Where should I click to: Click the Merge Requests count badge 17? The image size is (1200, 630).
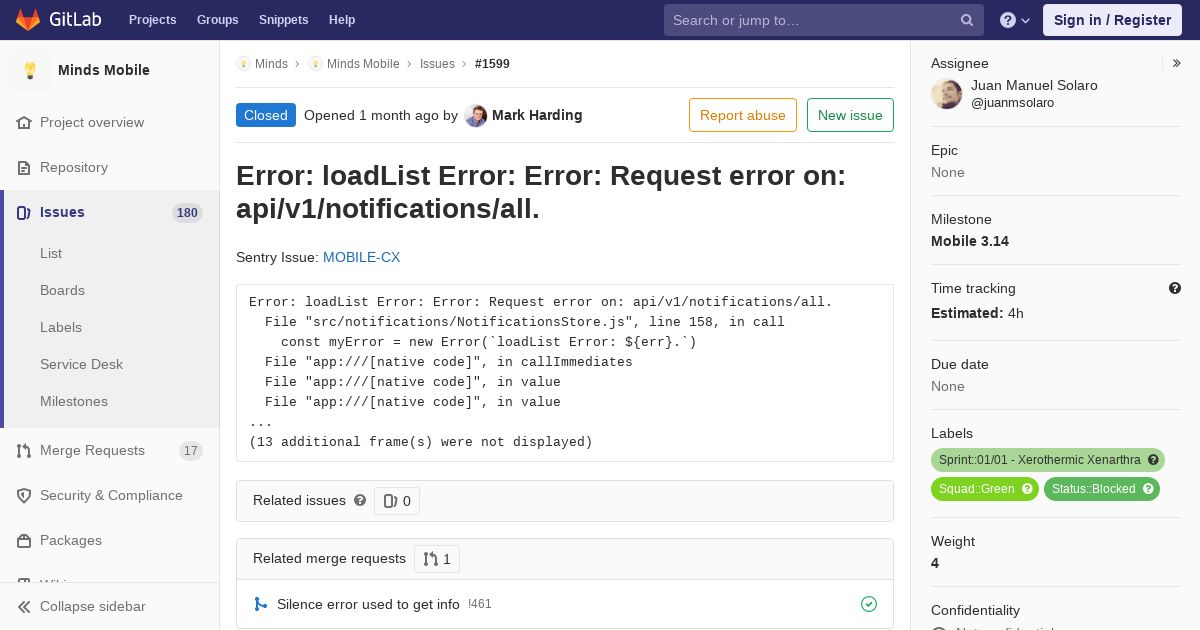pos(190,451)
